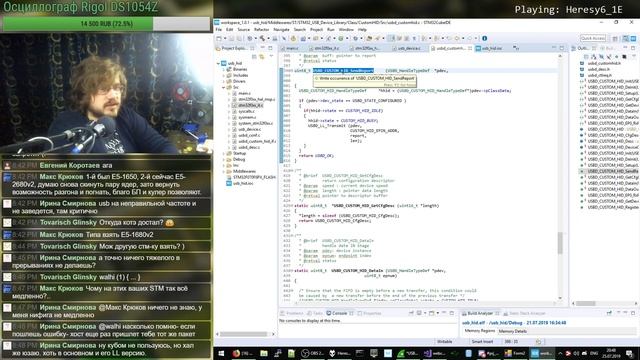The image size is (640, 360).
Task: Collapse the Src folder
Action: pyautogui.click(x=224, y=87)
